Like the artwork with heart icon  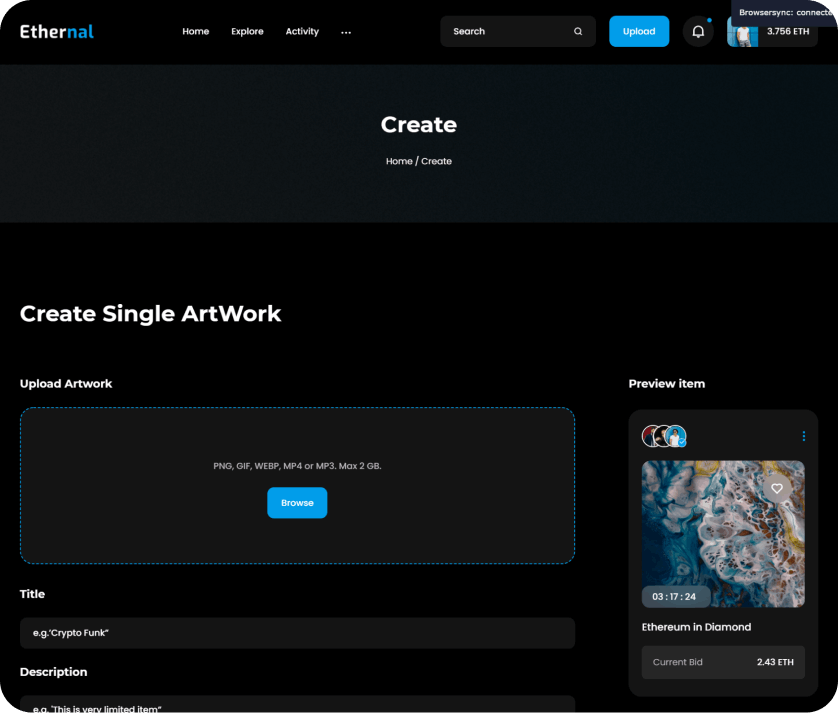coord(777,488)
